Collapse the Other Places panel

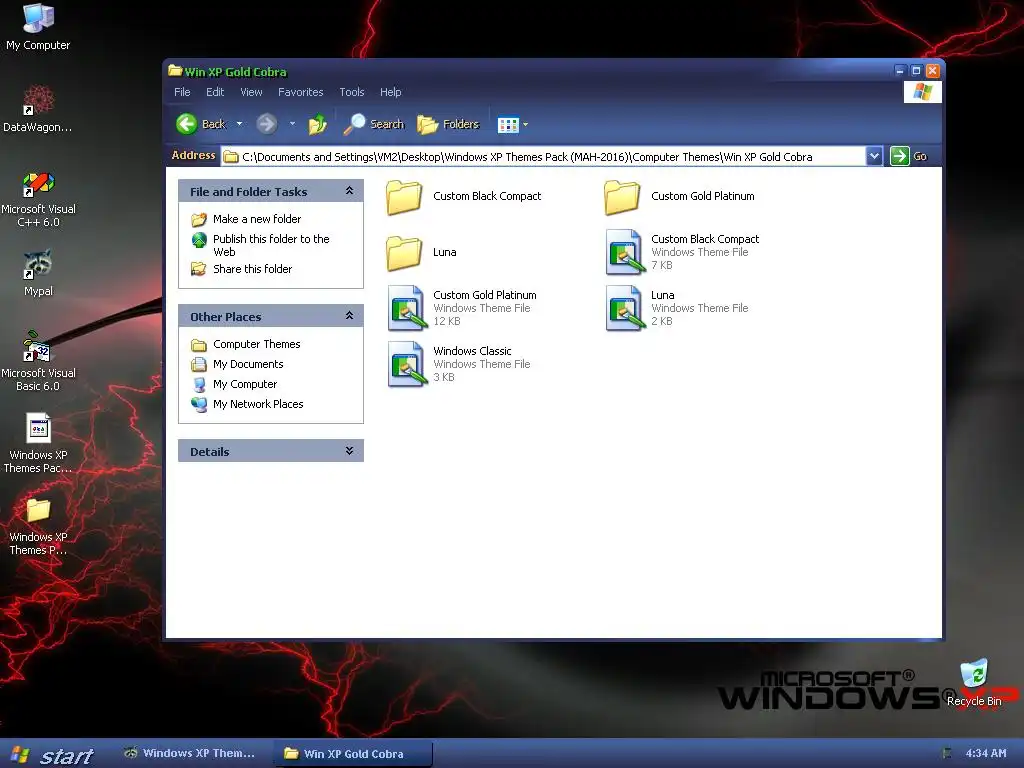(x=349, y=316)
